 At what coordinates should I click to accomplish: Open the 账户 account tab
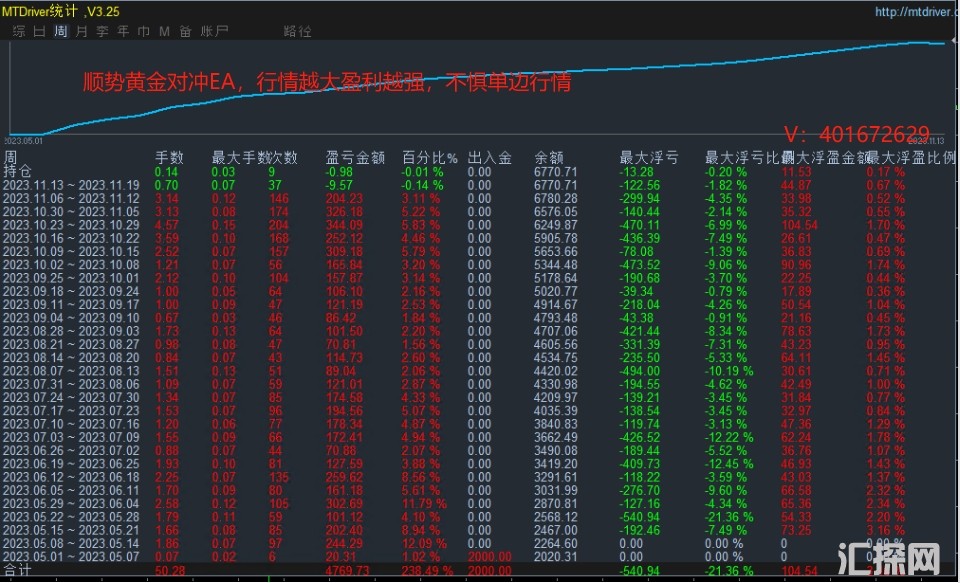(x=214, y=31)
